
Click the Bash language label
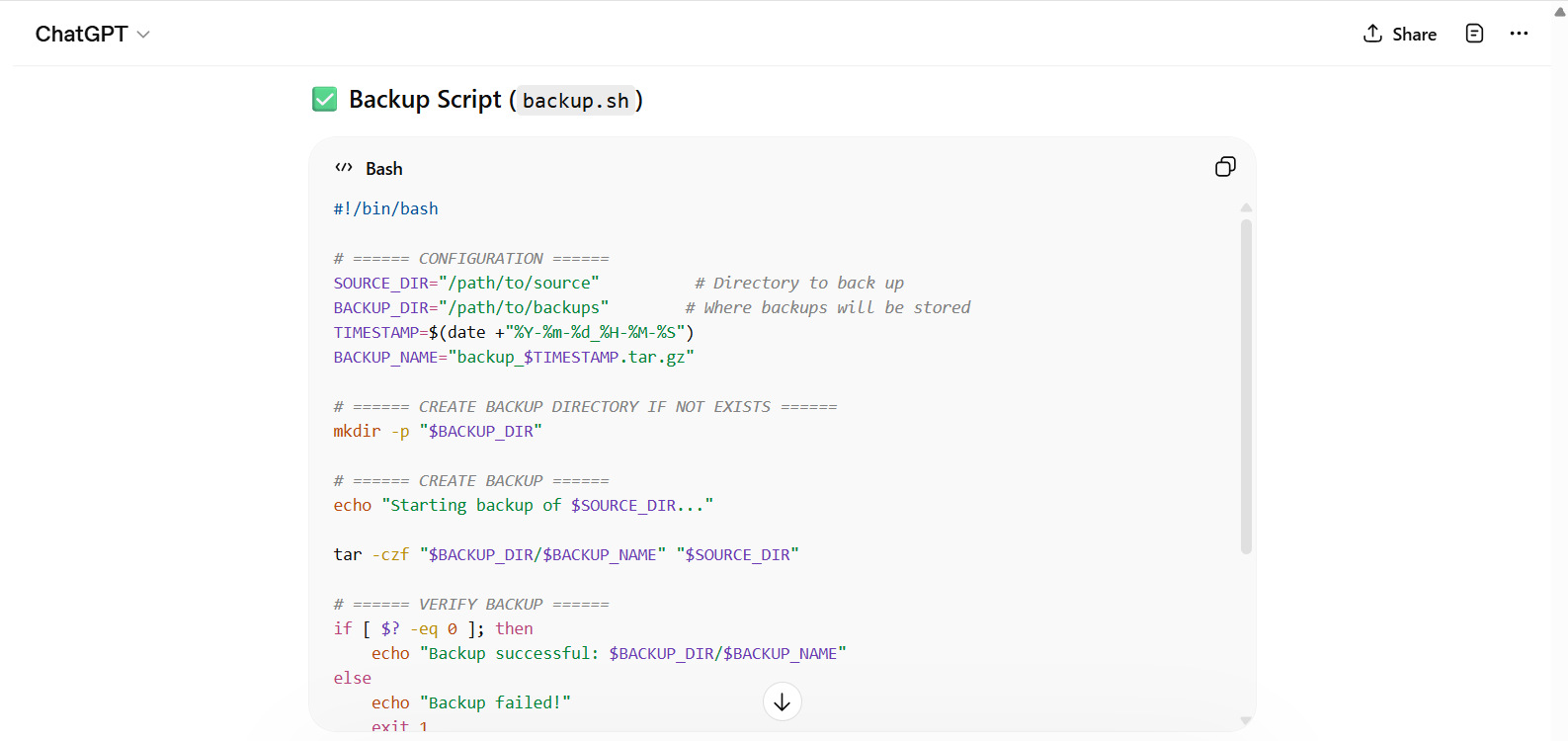(x=384, y=169)
